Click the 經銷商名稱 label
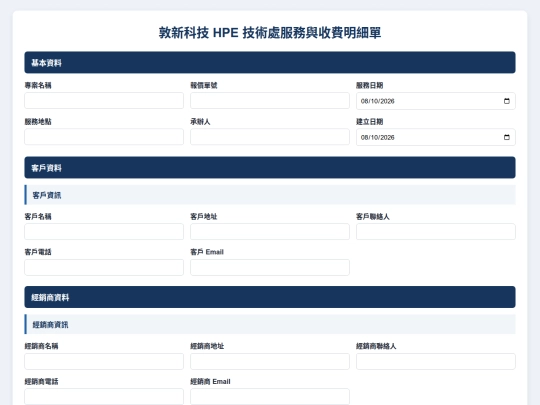The height and width of the screenshot is (405, 540). click(x=41, y=346)
